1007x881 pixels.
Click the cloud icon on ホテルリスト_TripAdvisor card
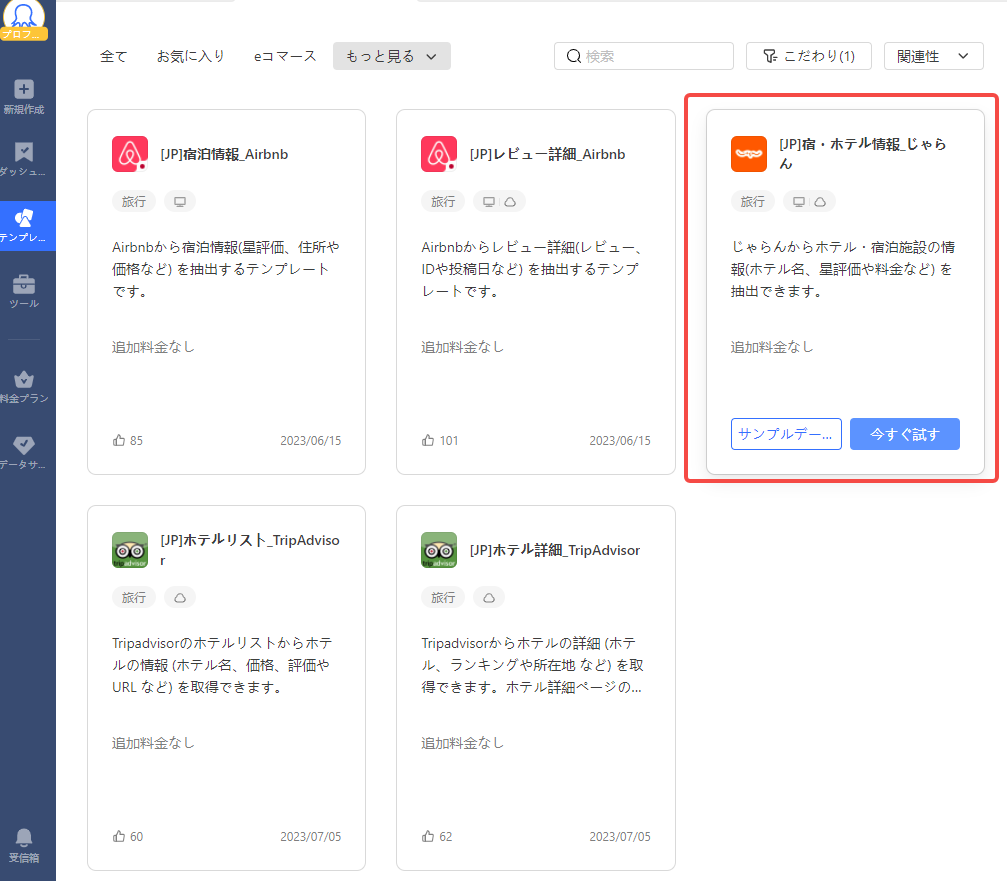180,598
